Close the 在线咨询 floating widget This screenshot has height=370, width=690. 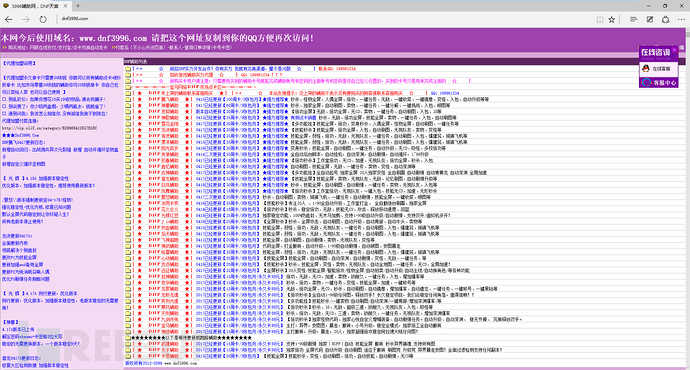(675, 50)
